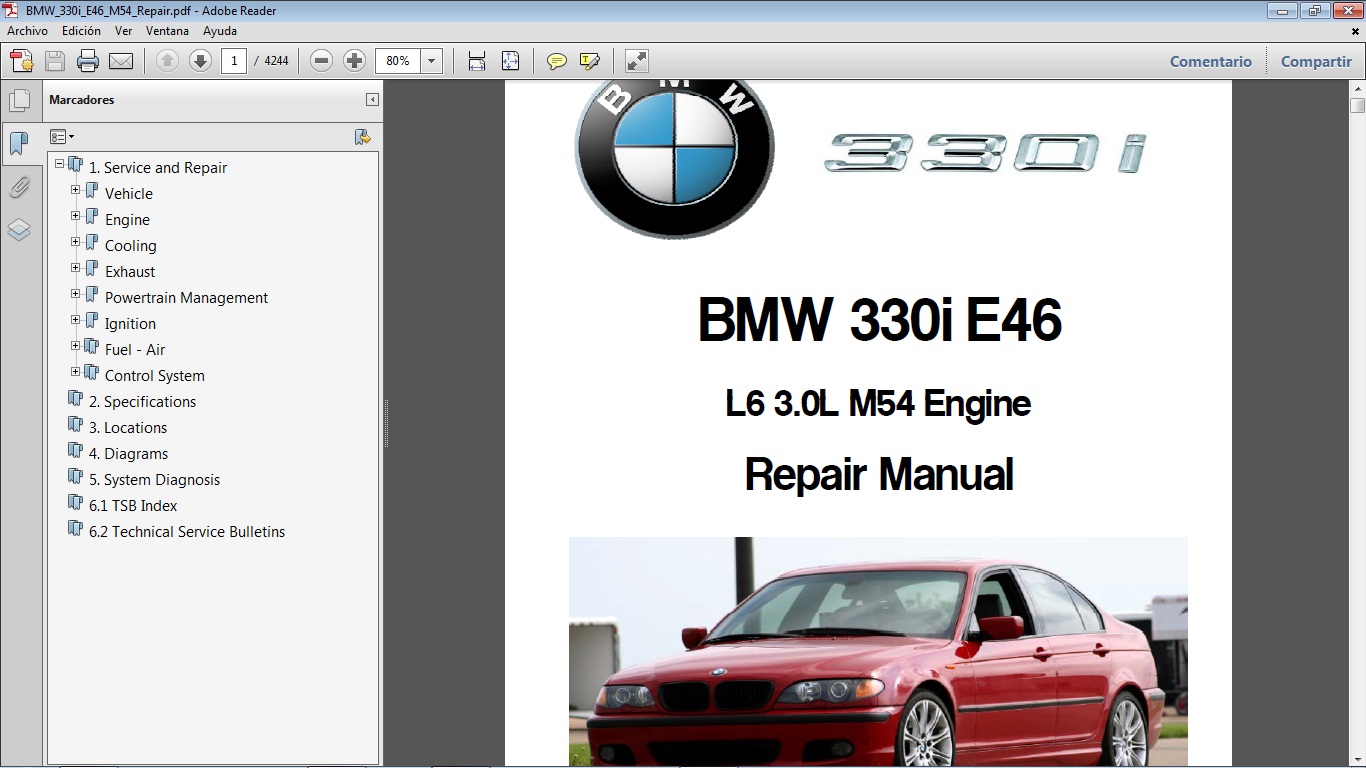Expand the Exhaust bookmark node

point(75,268)
